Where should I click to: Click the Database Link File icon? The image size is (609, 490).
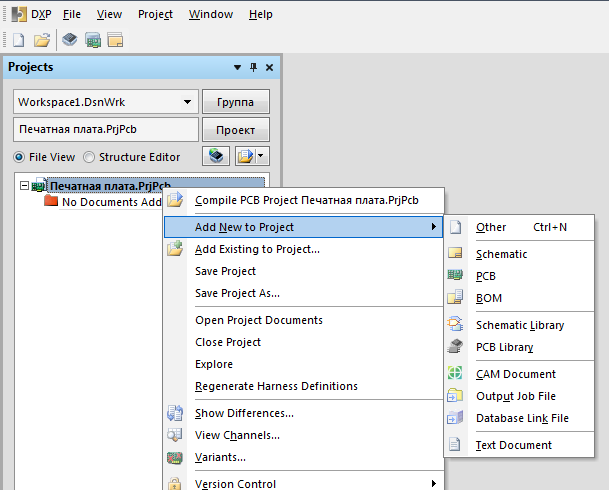coord(455,417)
